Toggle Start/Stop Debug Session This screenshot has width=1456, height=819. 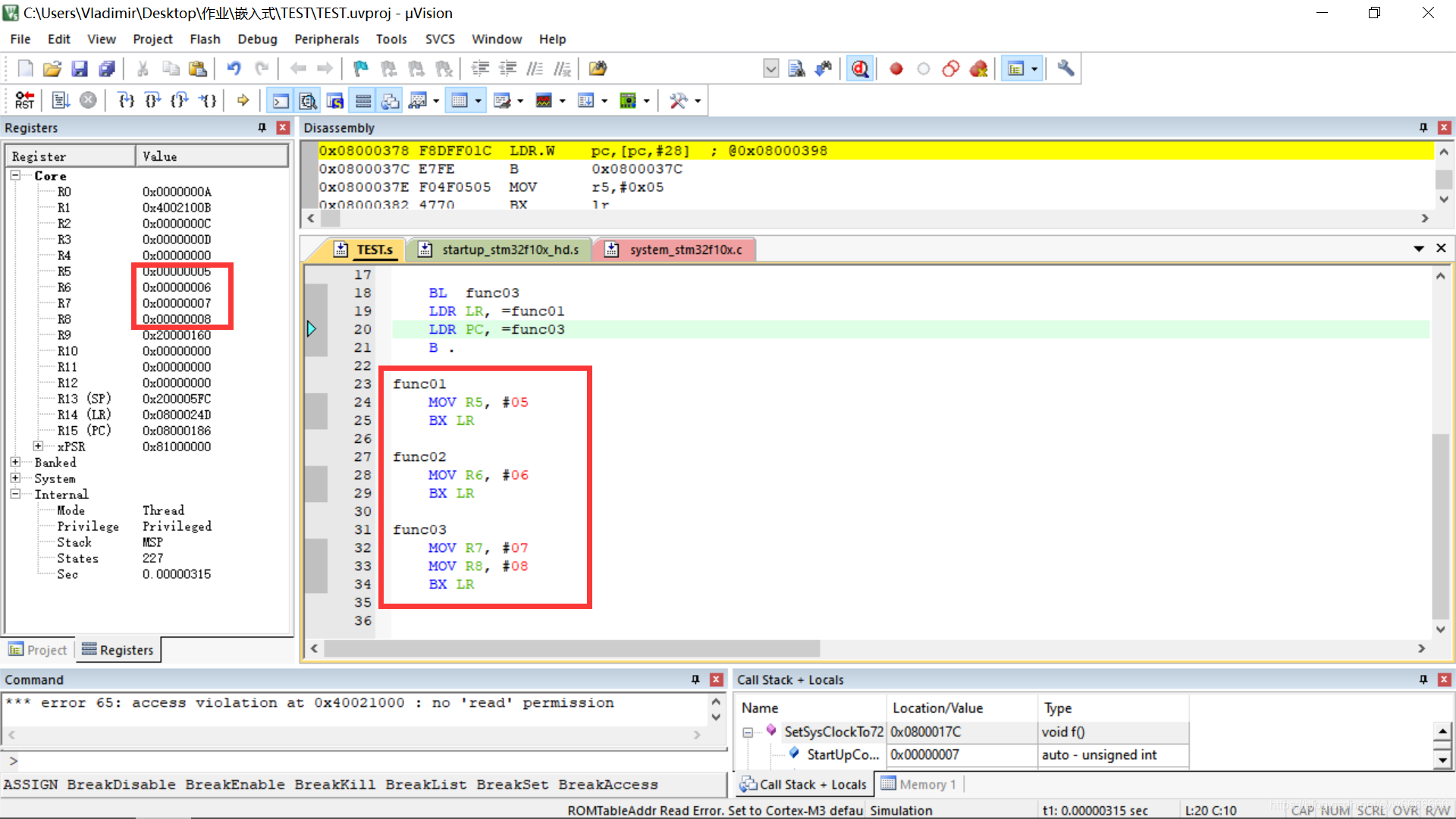860,69
